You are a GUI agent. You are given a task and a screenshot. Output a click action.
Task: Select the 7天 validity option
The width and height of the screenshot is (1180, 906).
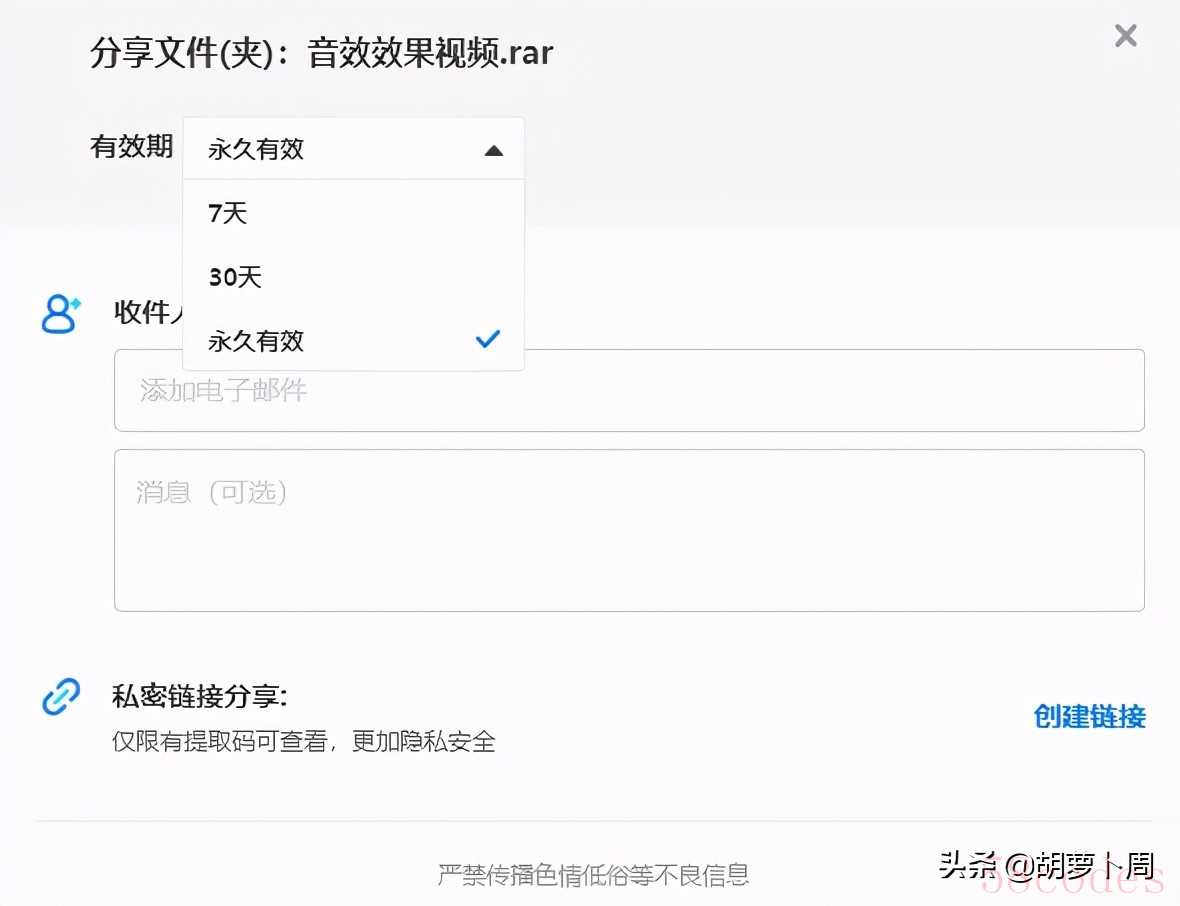[228, 213]
